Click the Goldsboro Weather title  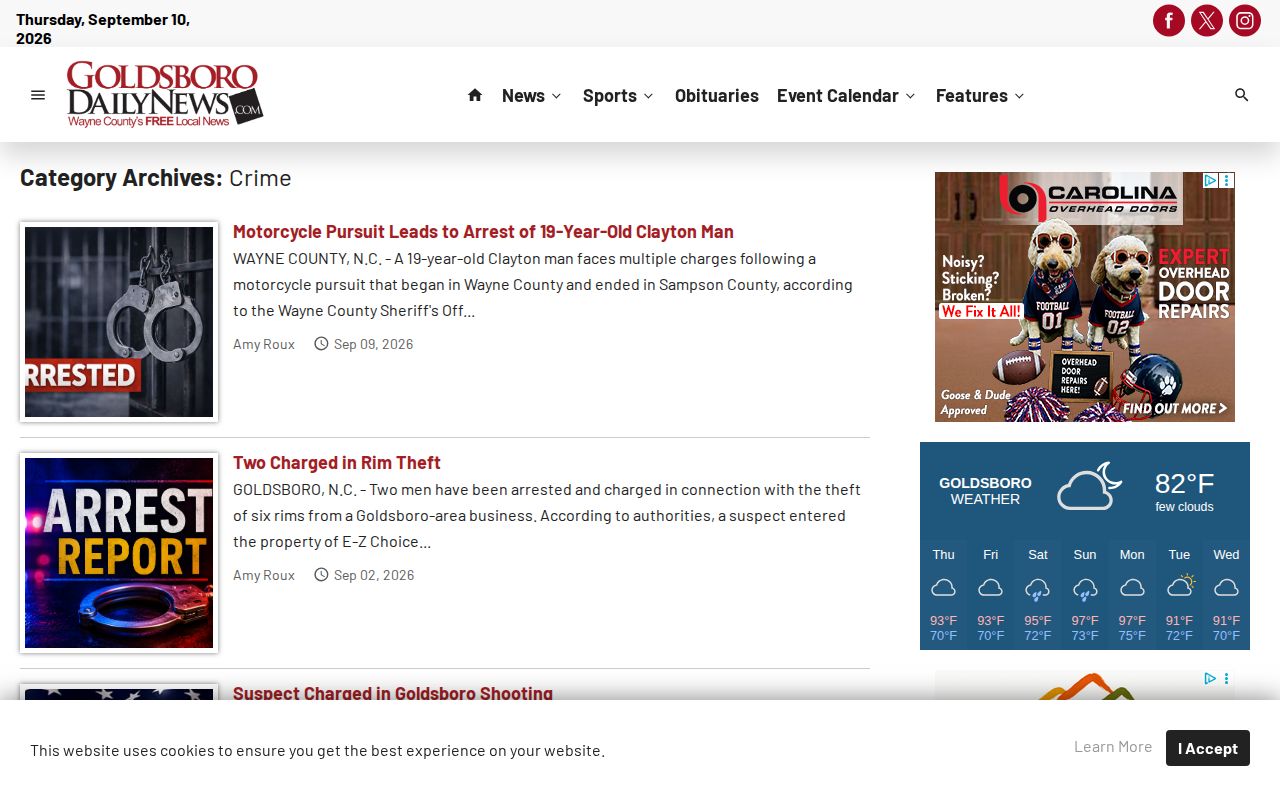click(985, 491)
